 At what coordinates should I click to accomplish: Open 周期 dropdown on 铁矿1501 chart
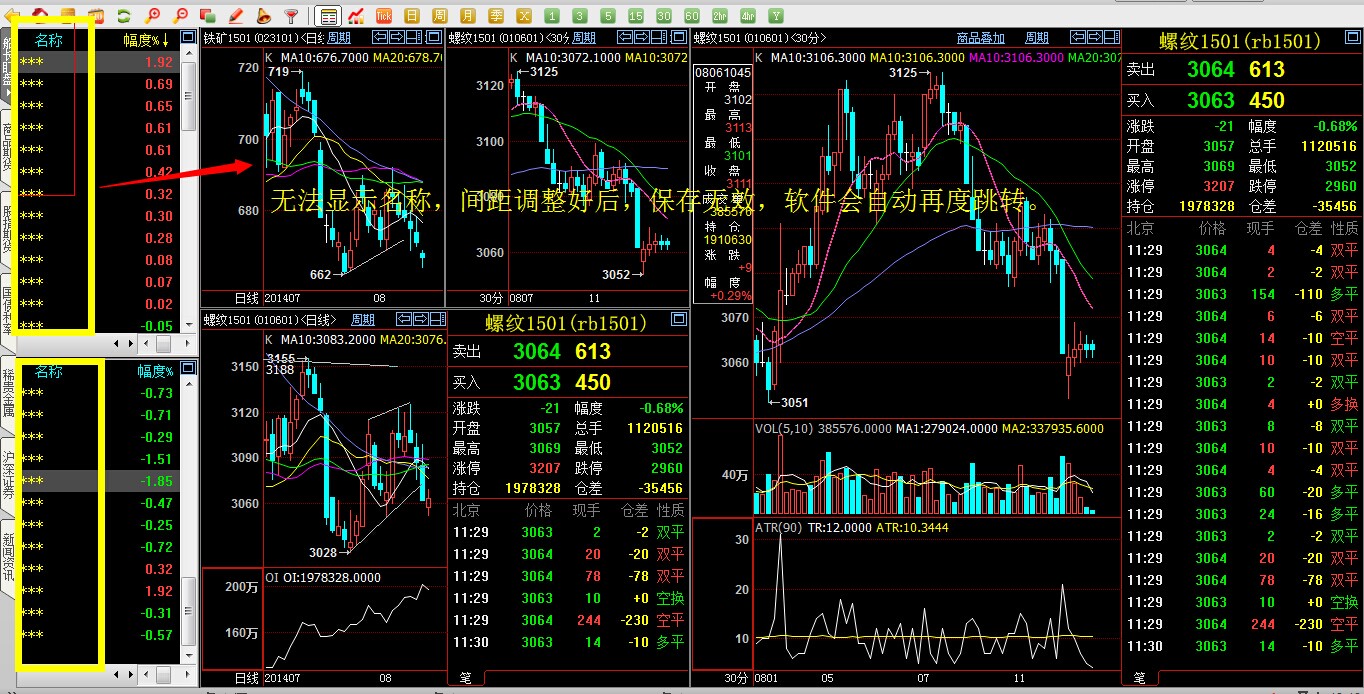click(x=339, y=38)
